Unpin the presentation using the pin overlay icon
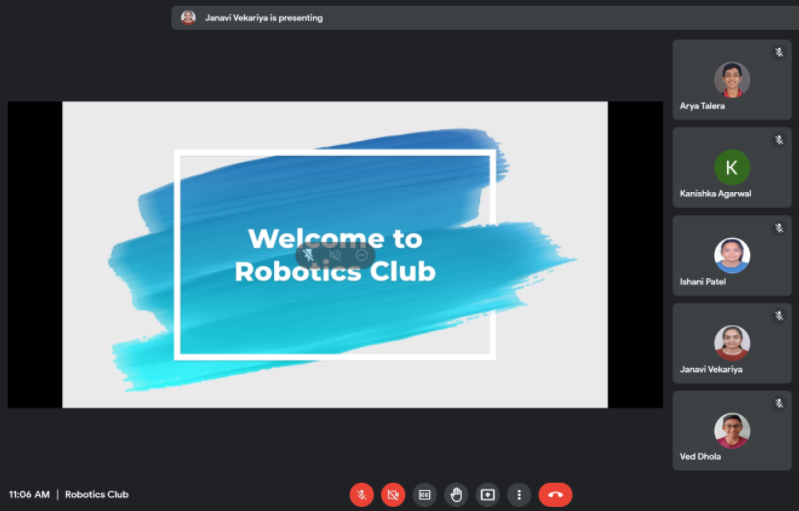799x511 pixels. tap(308, 255)
